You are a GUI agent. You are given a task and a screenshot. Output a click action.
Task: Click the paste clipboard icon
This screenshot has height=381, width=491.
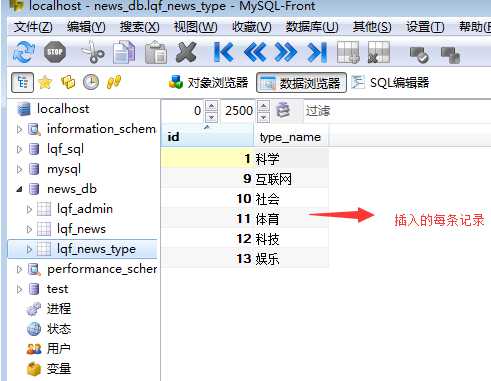pyautogui.click(x=156, y=52)
